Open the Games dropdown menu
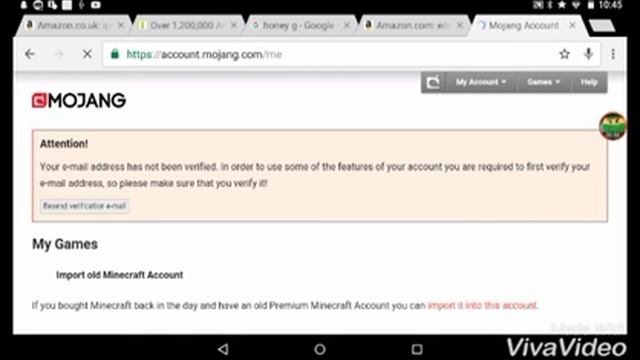This screenshot has height=360, width=640. coord(543,82)
